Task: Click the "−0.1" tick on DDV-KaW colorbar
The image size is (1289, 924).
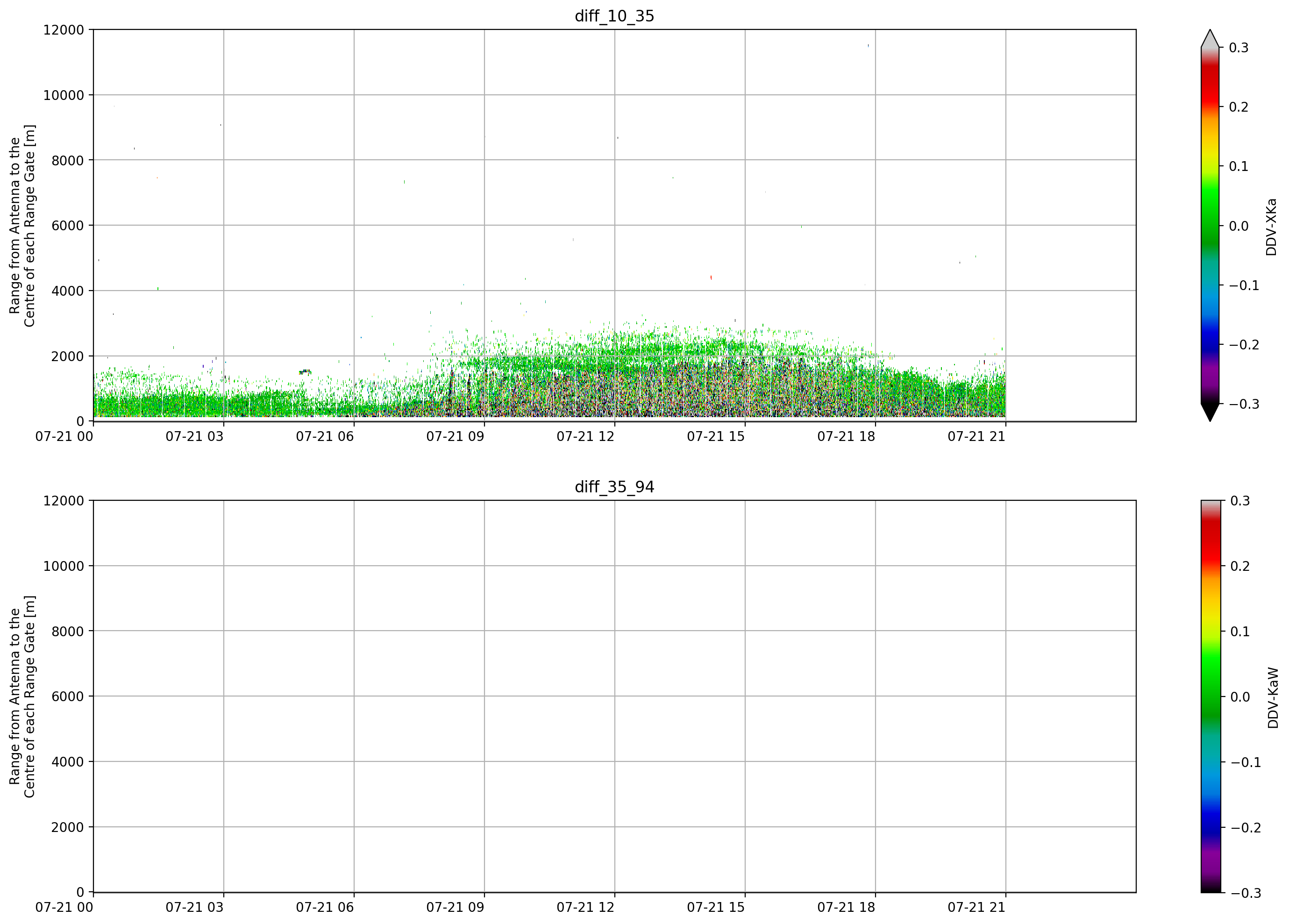Action: [x=1245, y=763]
